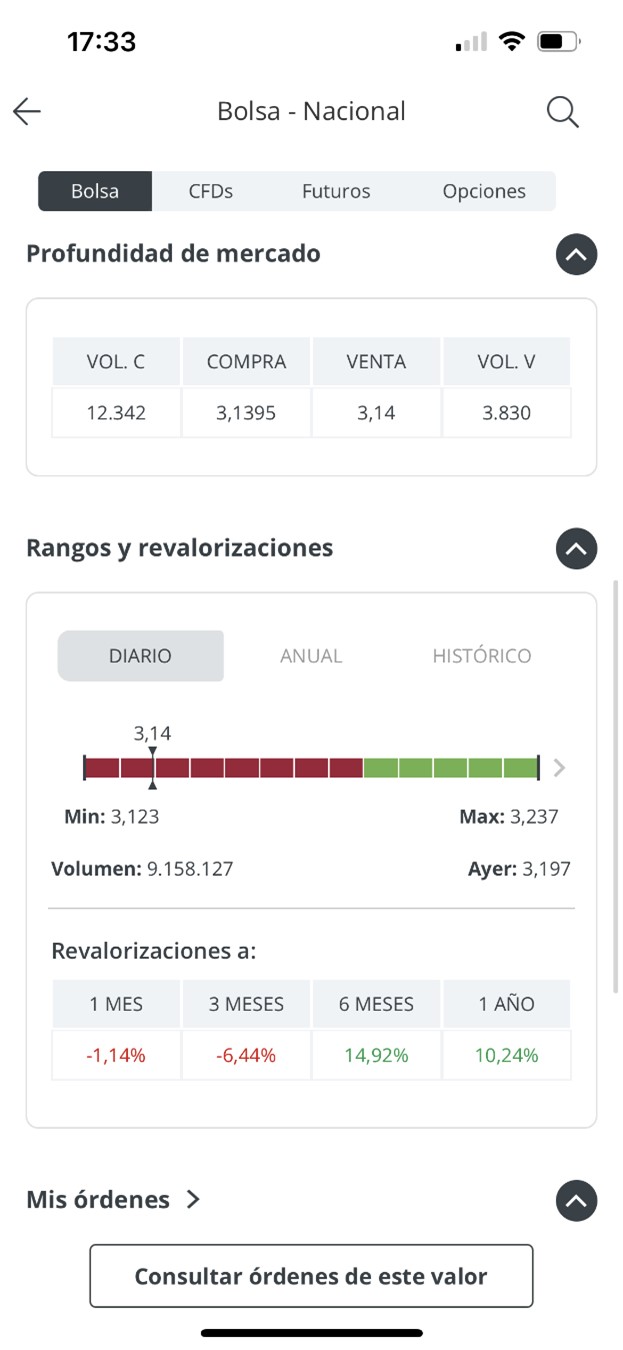The width and height of the screenshot is (623, 1350).
Task: Tap the arrow next to the range bar
Action: tap(559, 768)
